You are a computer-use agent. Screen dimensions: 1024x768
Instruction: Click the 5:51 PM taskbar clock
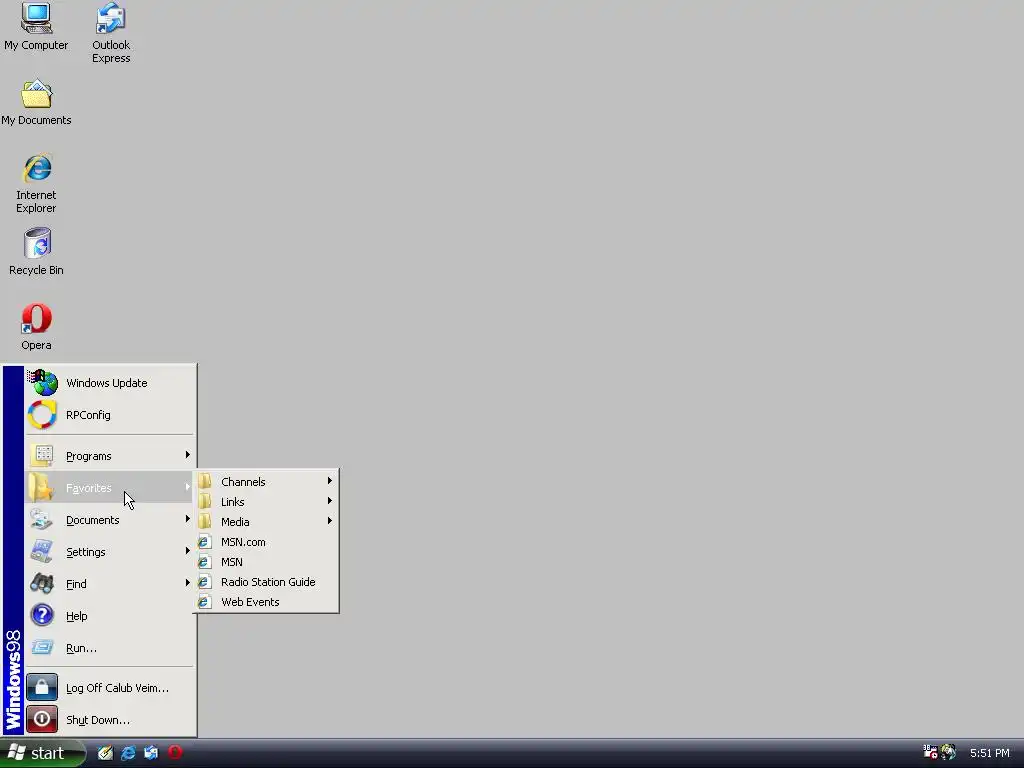(989, 753)
